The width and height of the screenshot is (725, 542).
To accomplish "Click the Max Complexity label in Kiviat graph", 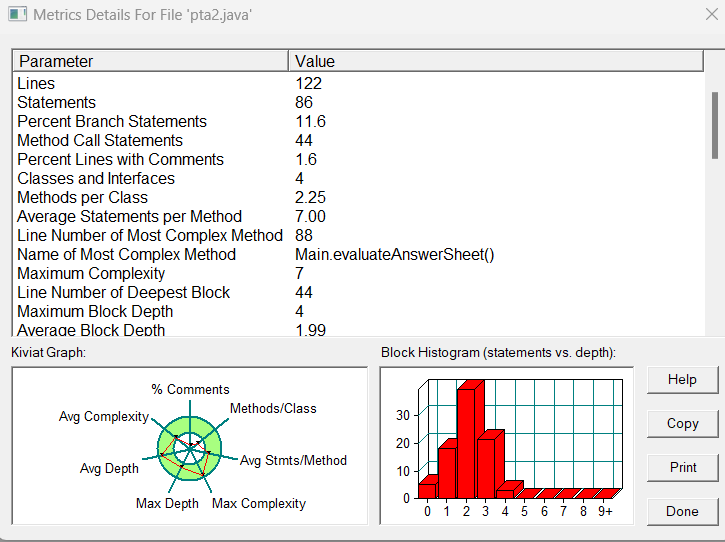I will click(x=259, y=503).
